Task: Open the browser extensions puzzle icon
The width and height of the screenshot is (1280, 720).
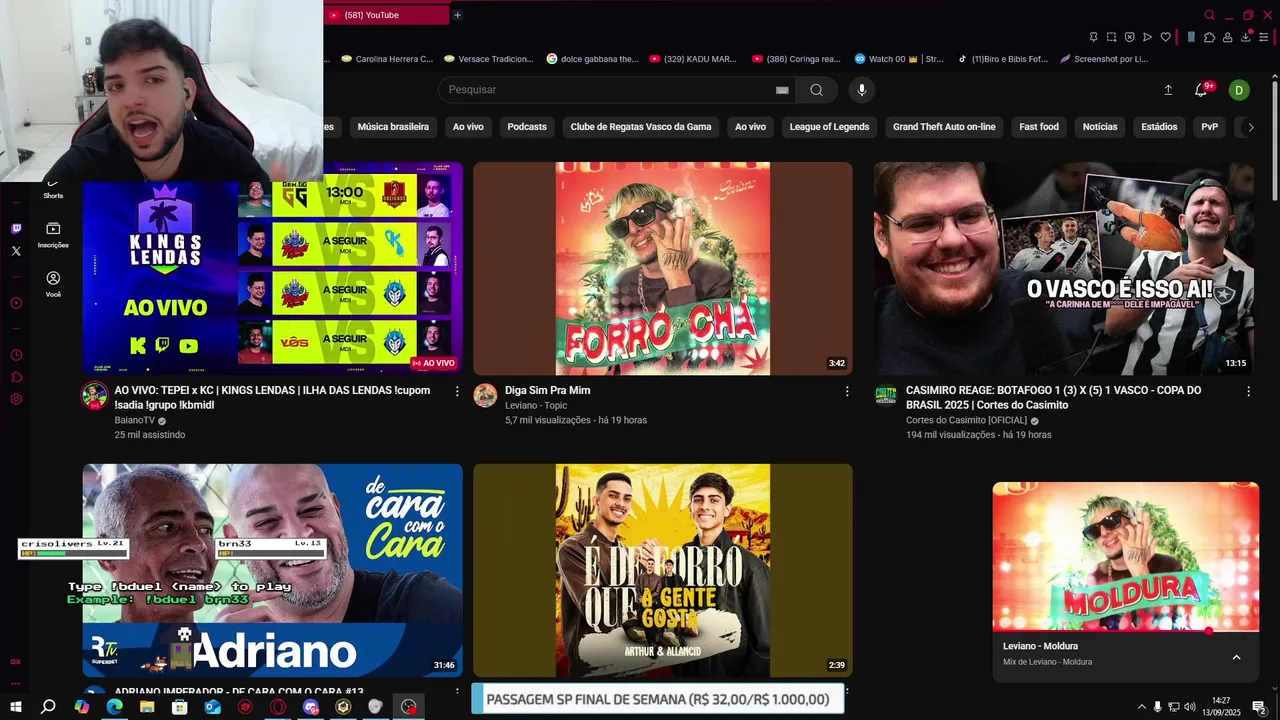Action: [x=1209, y=37]
